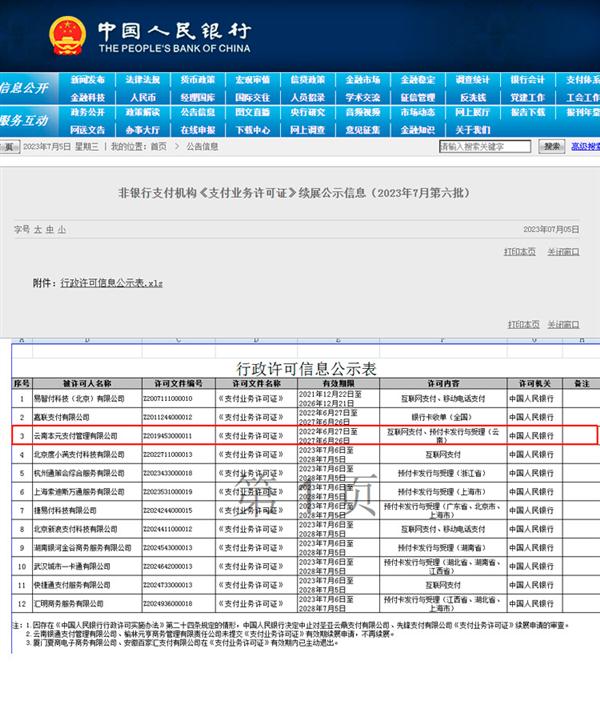Click the People's Bank of China emblem logo

(x=67, y=36)
